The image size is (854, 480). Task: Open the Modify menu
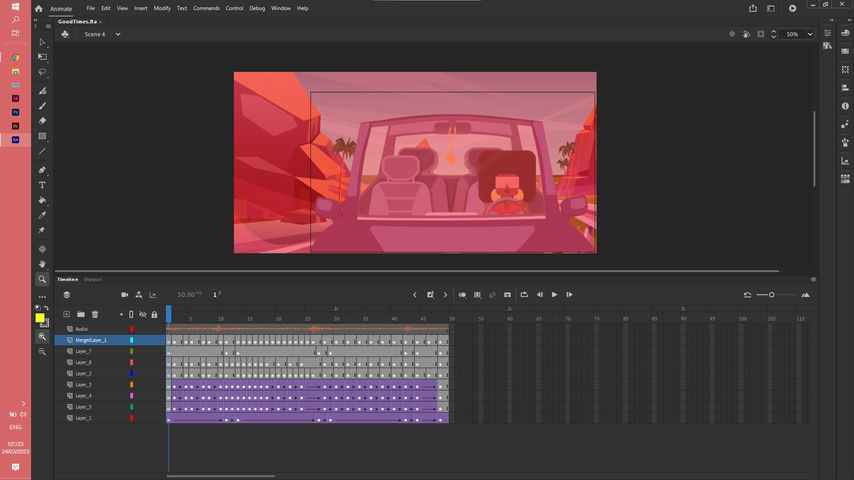(162, 8)
